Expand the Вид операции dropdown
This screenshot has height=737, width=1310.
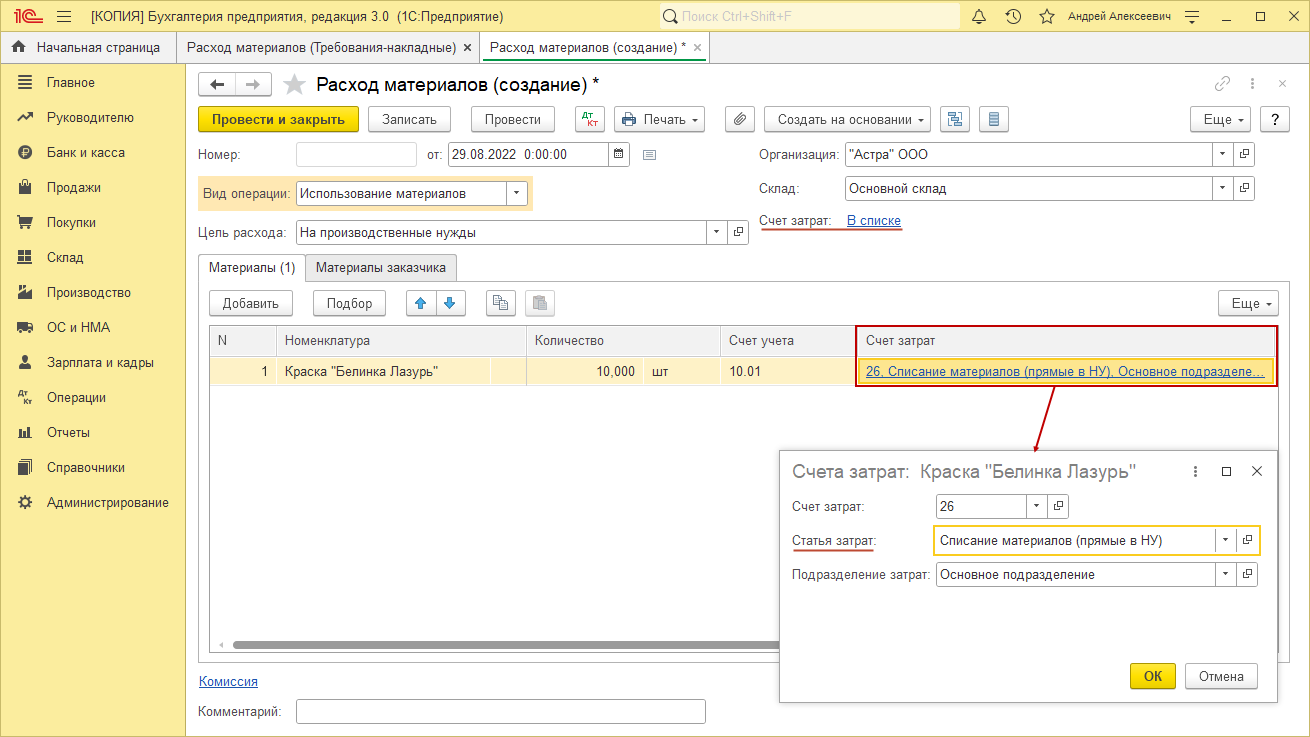[516, 194]
